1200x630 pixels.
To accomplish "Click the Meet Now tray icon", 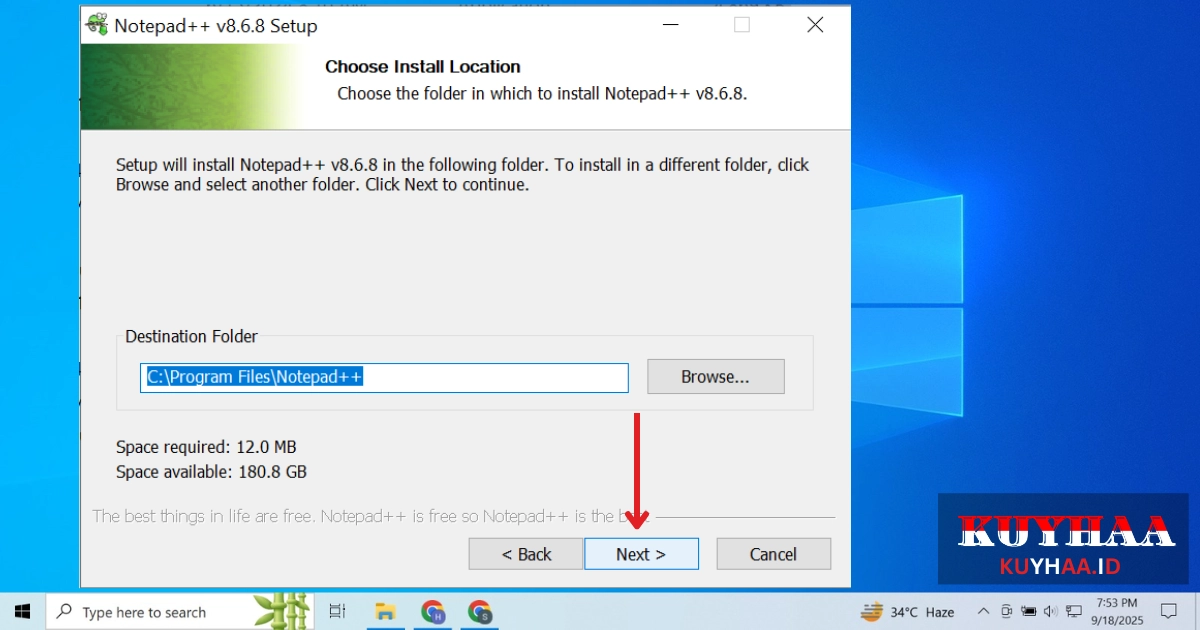I will click(x=1006, y=611).
